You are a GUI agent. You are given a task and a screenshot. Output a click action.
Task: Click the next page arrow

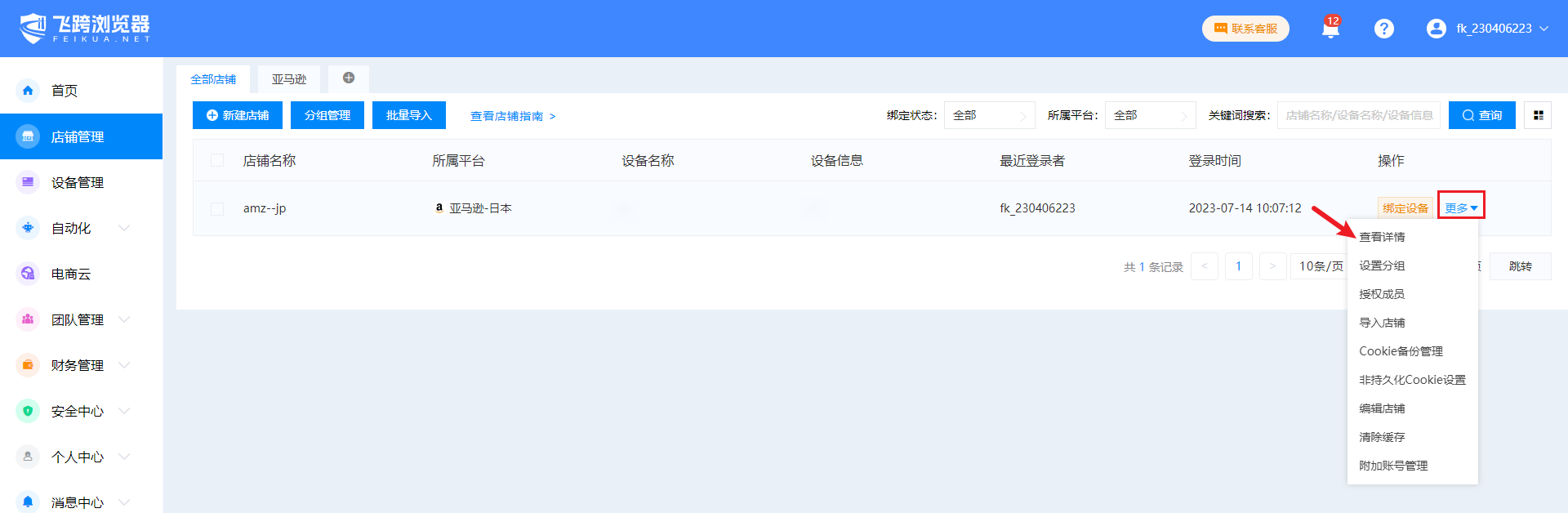coord(1273,266)
